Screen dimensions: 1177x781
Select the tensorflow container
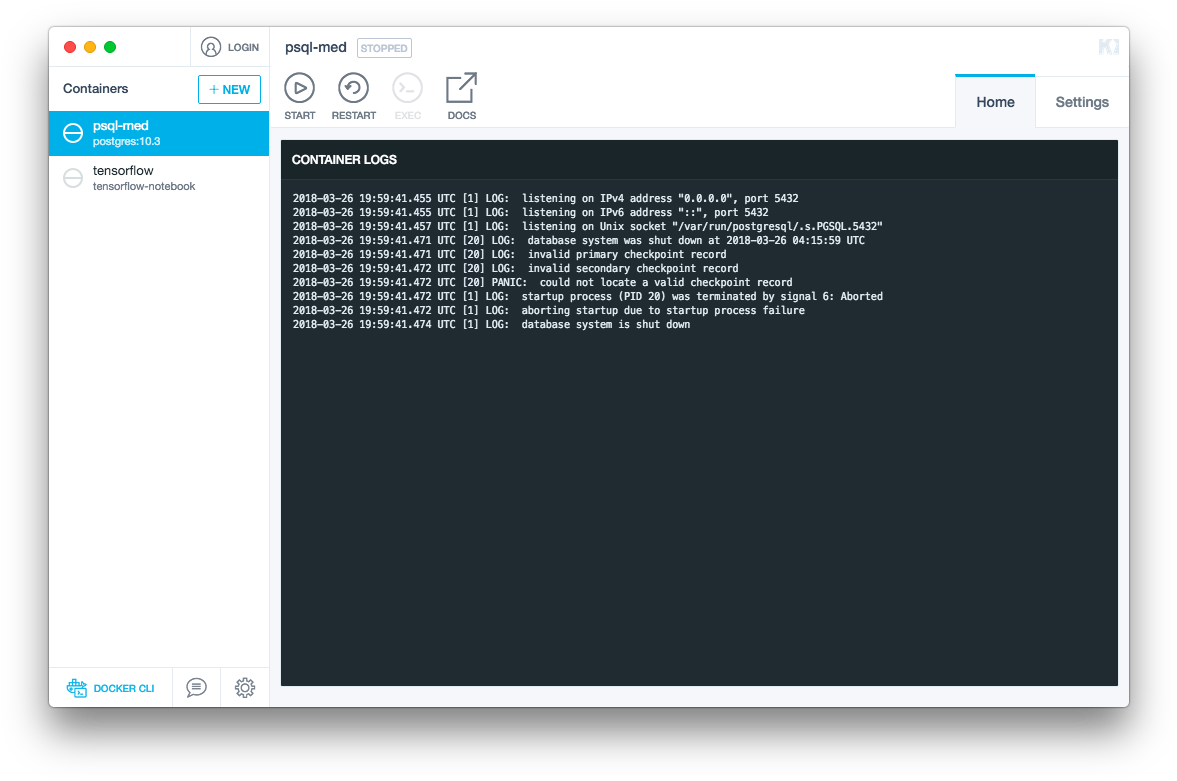pyautogui.click(x=159, y=178)
